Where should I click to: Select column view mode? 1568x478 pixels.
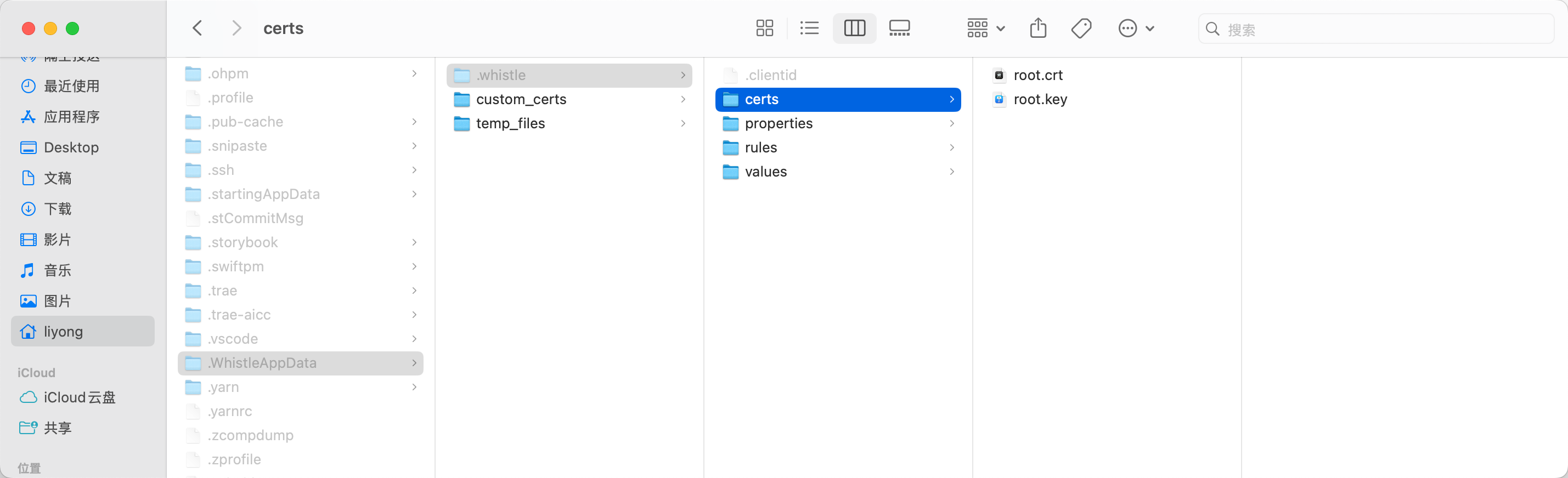point(855,29)
